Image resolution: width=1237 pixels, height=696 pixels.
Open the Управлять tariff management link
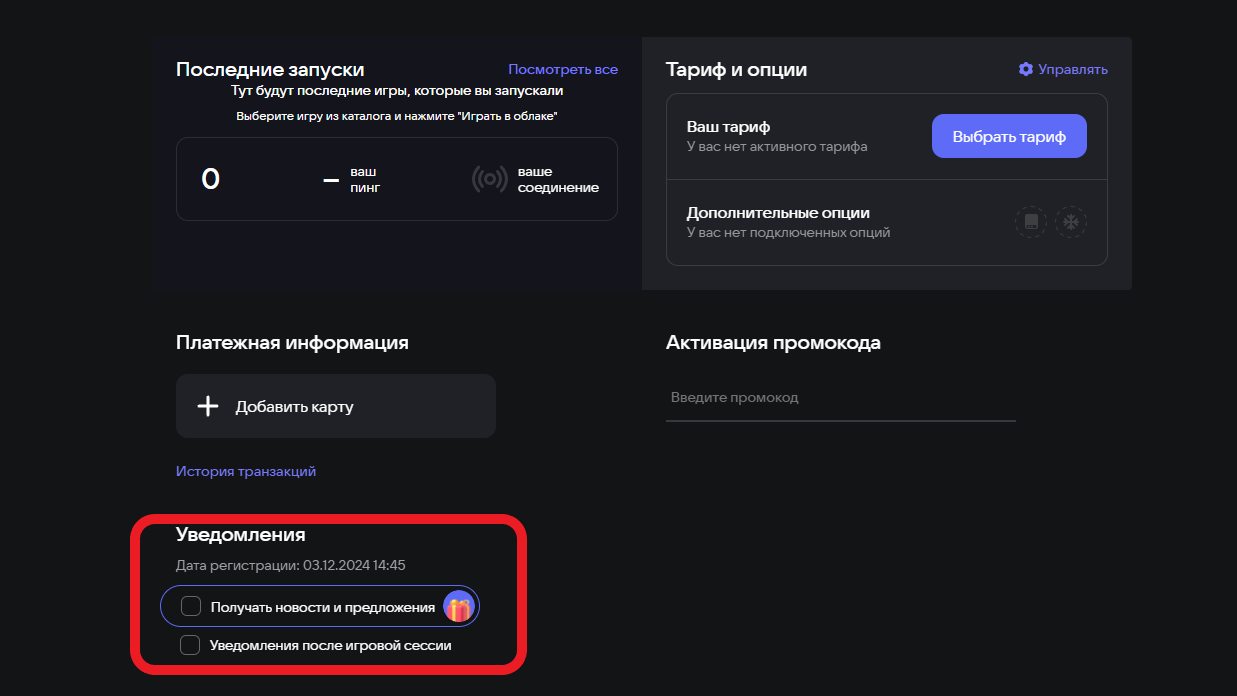1073,69
